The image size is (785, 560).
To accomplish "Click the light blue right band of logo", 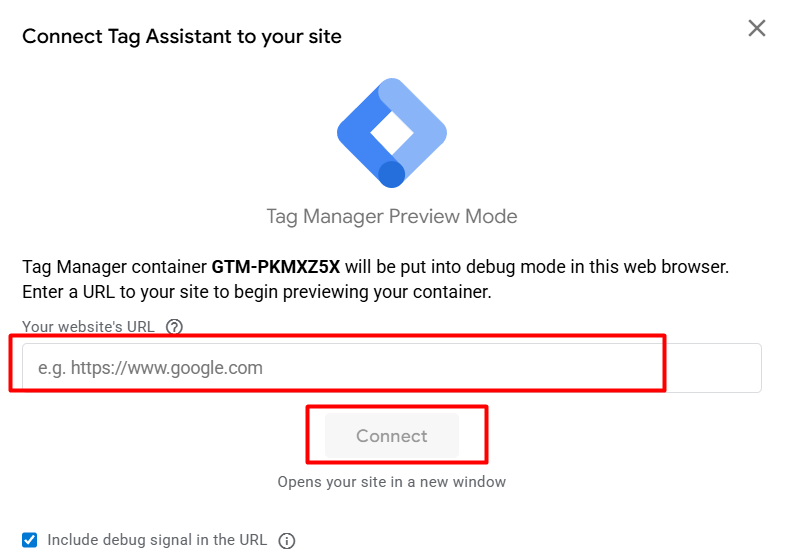I will [422, 118].
